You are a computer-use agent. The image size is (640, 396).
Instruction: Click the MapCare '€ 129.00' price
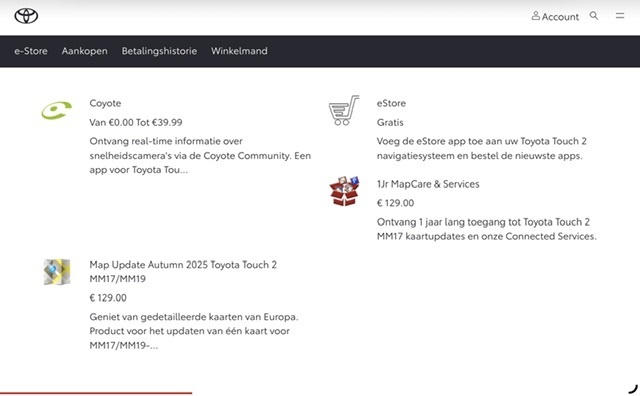pyautogui.click(x=395, y=203)
